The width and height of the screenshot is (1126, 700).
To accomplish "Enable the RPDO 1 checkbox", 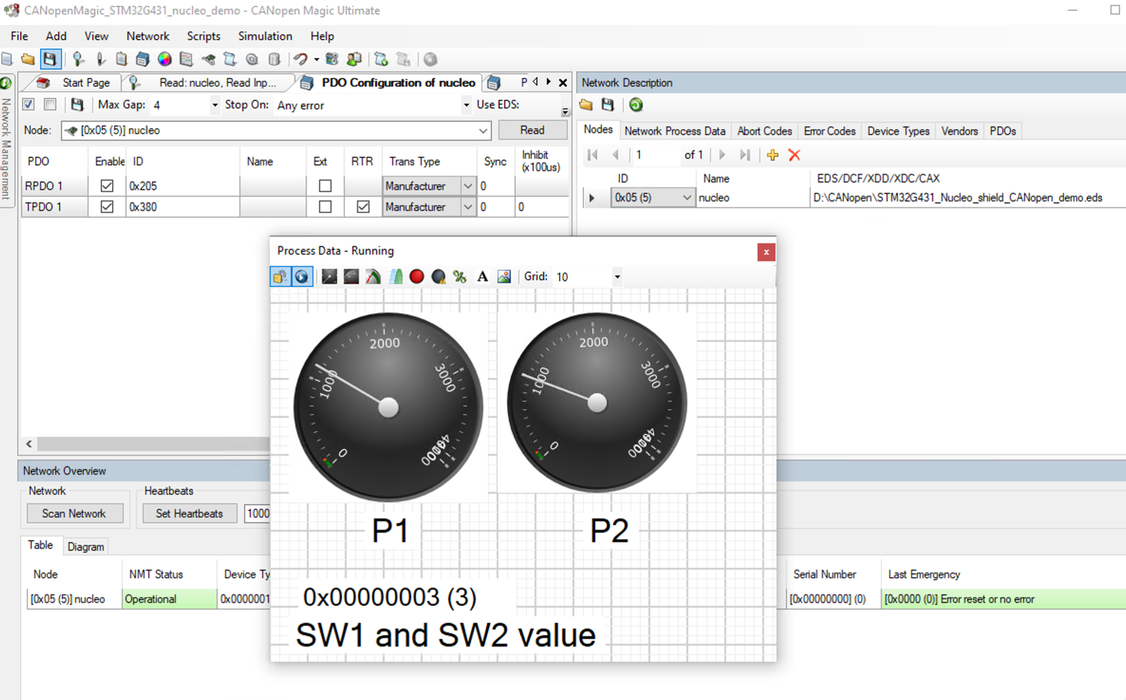I will (105, 185).
